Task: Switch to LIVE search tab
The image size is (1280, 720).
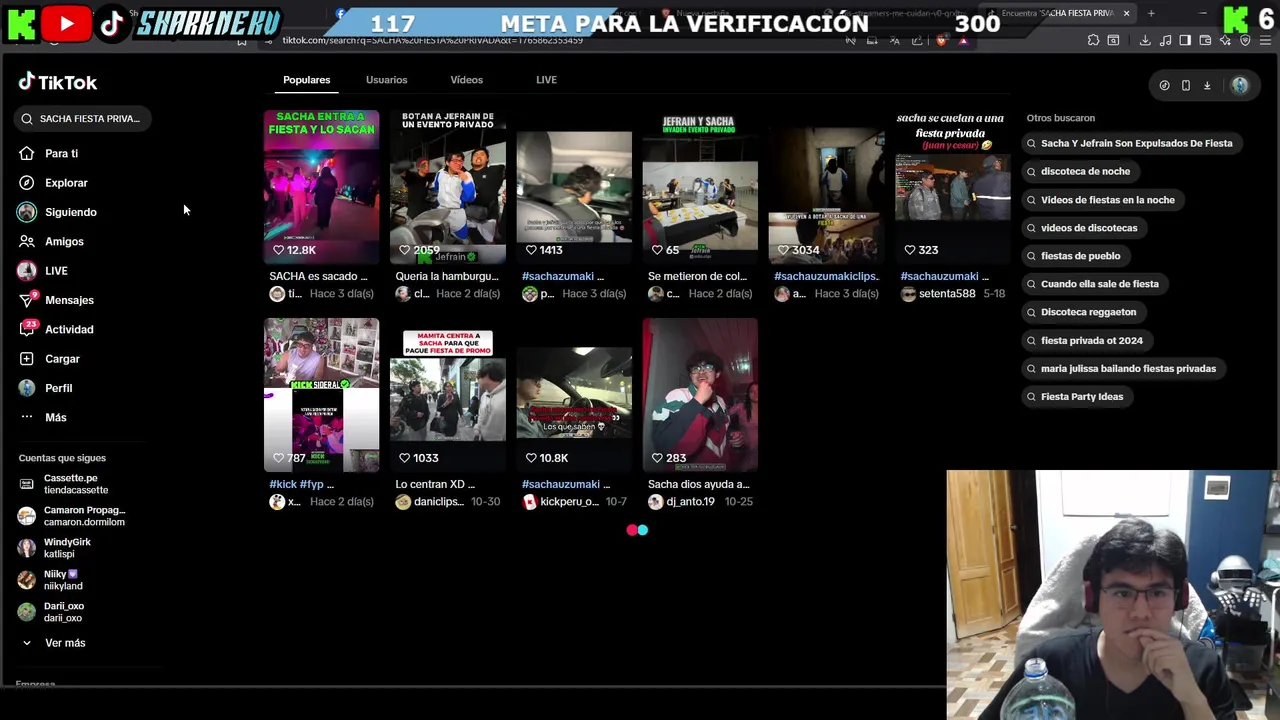Action: pyautogui.click(x=546, y=80)
